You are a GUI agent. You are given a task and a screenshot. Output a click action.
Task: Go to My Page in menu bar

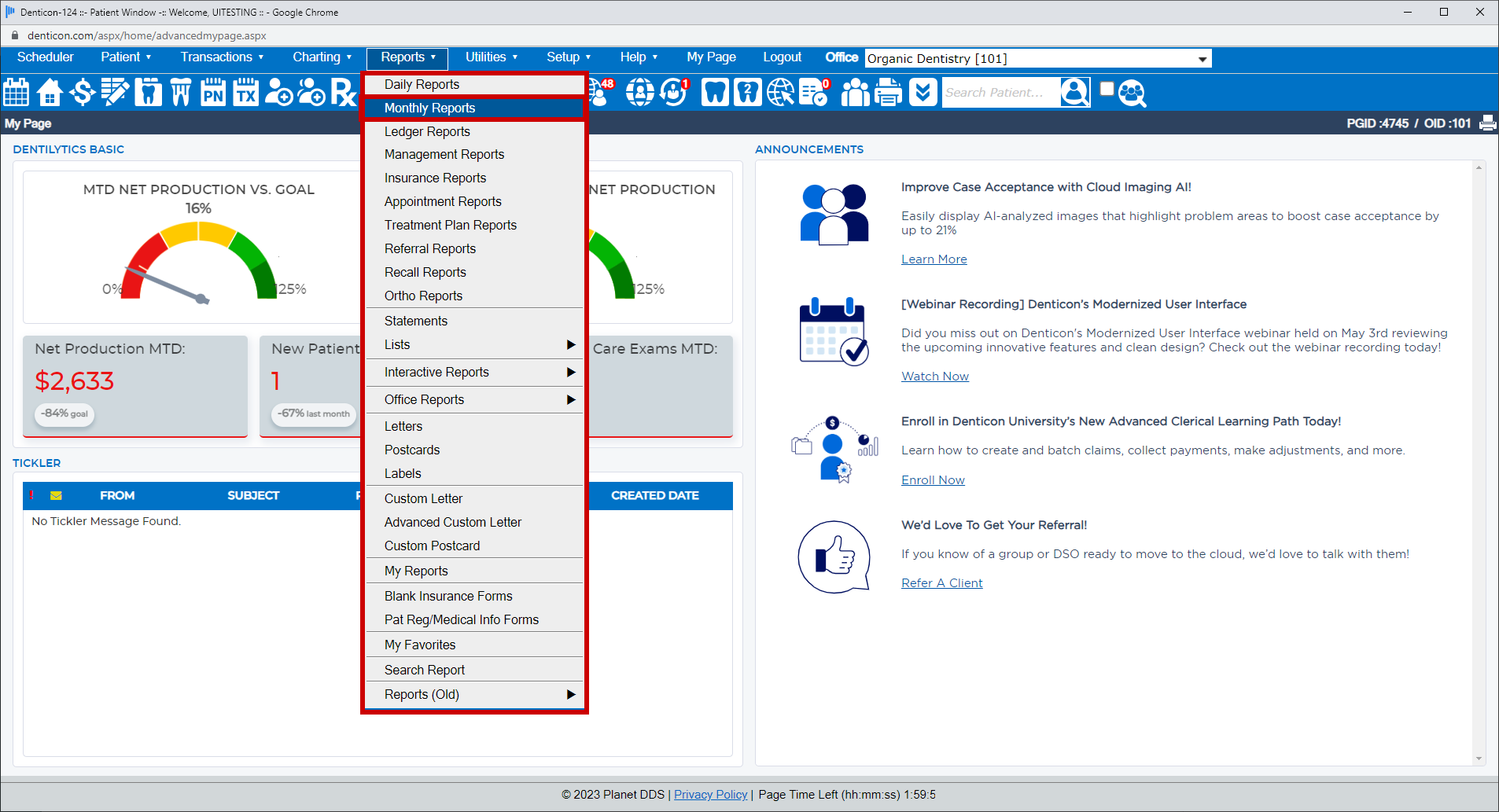point(711,57)
